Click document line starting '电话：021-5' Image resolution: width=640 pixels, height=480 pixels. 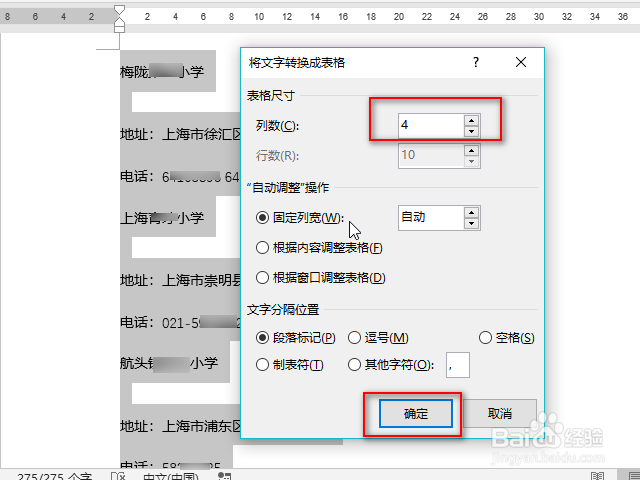[x=180, y=322]
